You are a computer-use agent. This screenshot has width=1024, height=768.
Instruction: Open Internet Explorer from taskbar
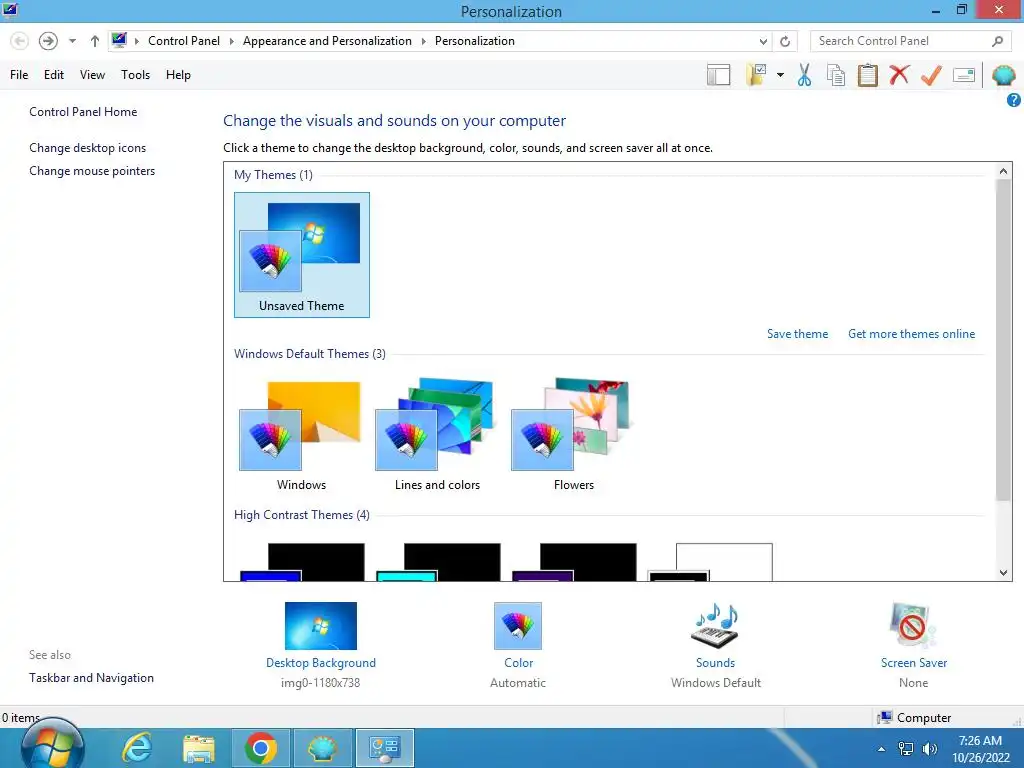[137, 748]
